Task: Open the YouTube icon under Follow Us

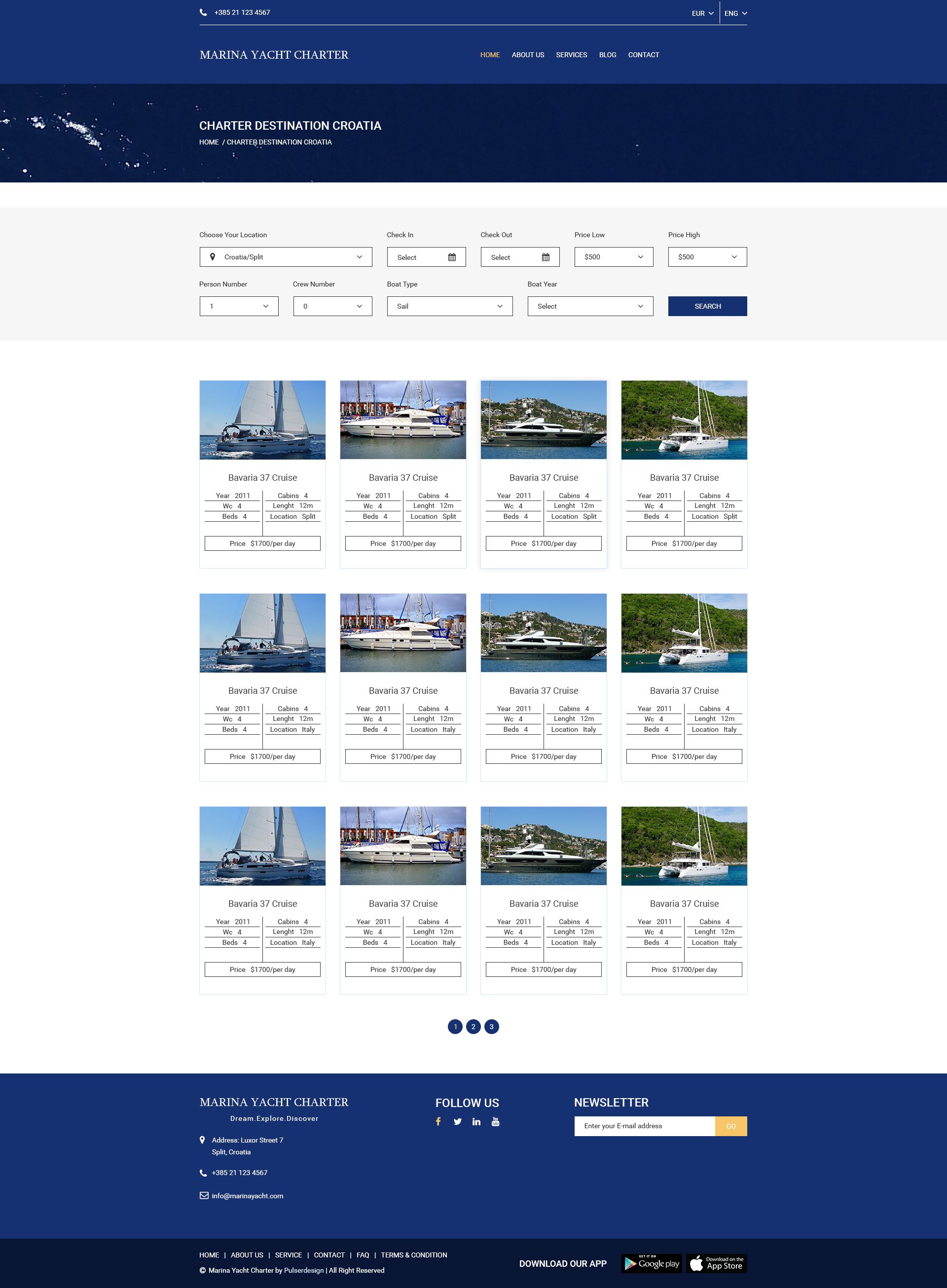Action: pos(495,1121)
